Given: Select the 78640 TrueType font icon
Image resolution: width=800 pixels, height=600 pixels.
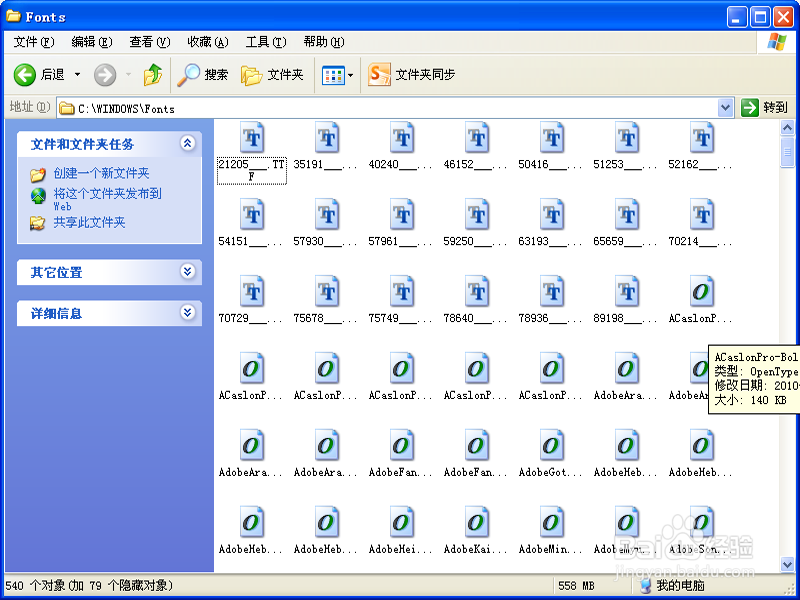Looking at the screenshot, I should [477, 292].
